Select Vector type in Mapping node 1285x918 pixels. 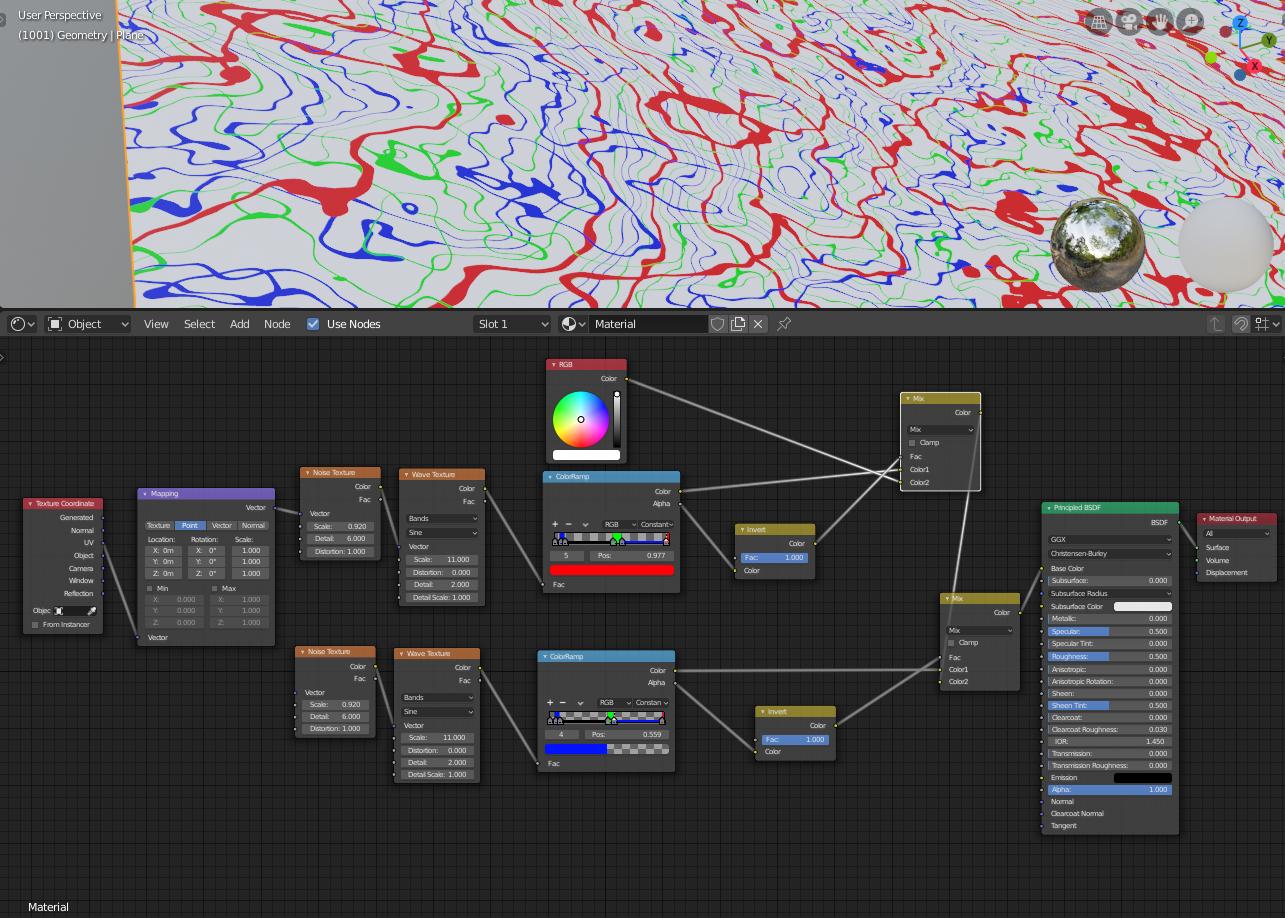click(221, 526)
